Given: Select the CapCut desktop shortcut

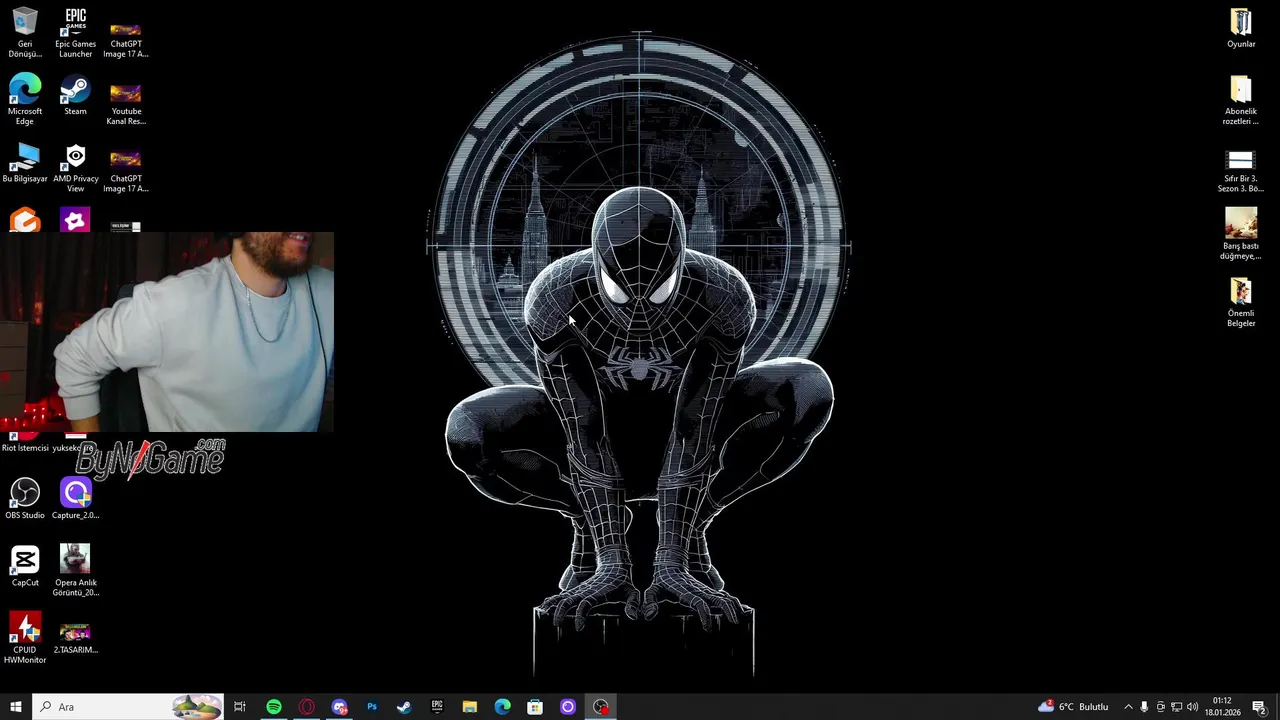Looking at the screenshot, I should pyautogui.click(x=25, y=565).
